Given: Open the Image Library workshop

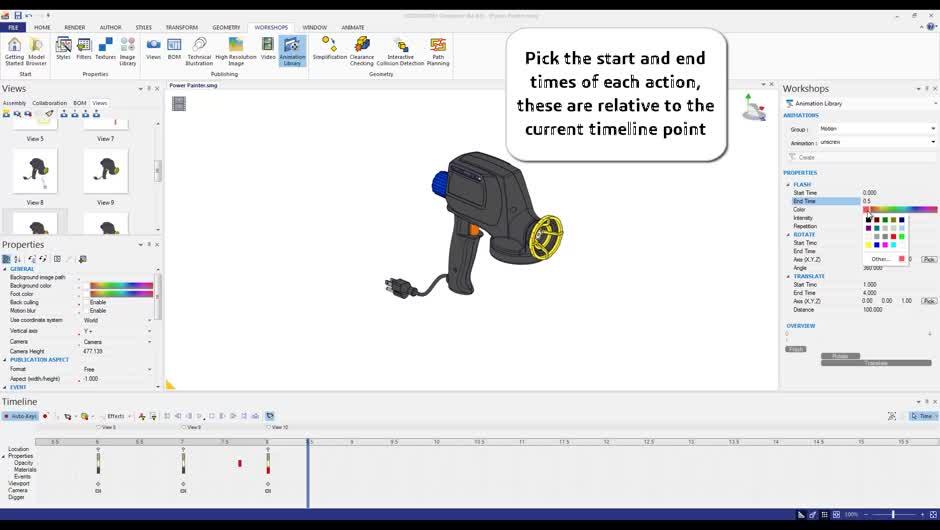Looking at the screenshot, I should [x=127, y=51].
